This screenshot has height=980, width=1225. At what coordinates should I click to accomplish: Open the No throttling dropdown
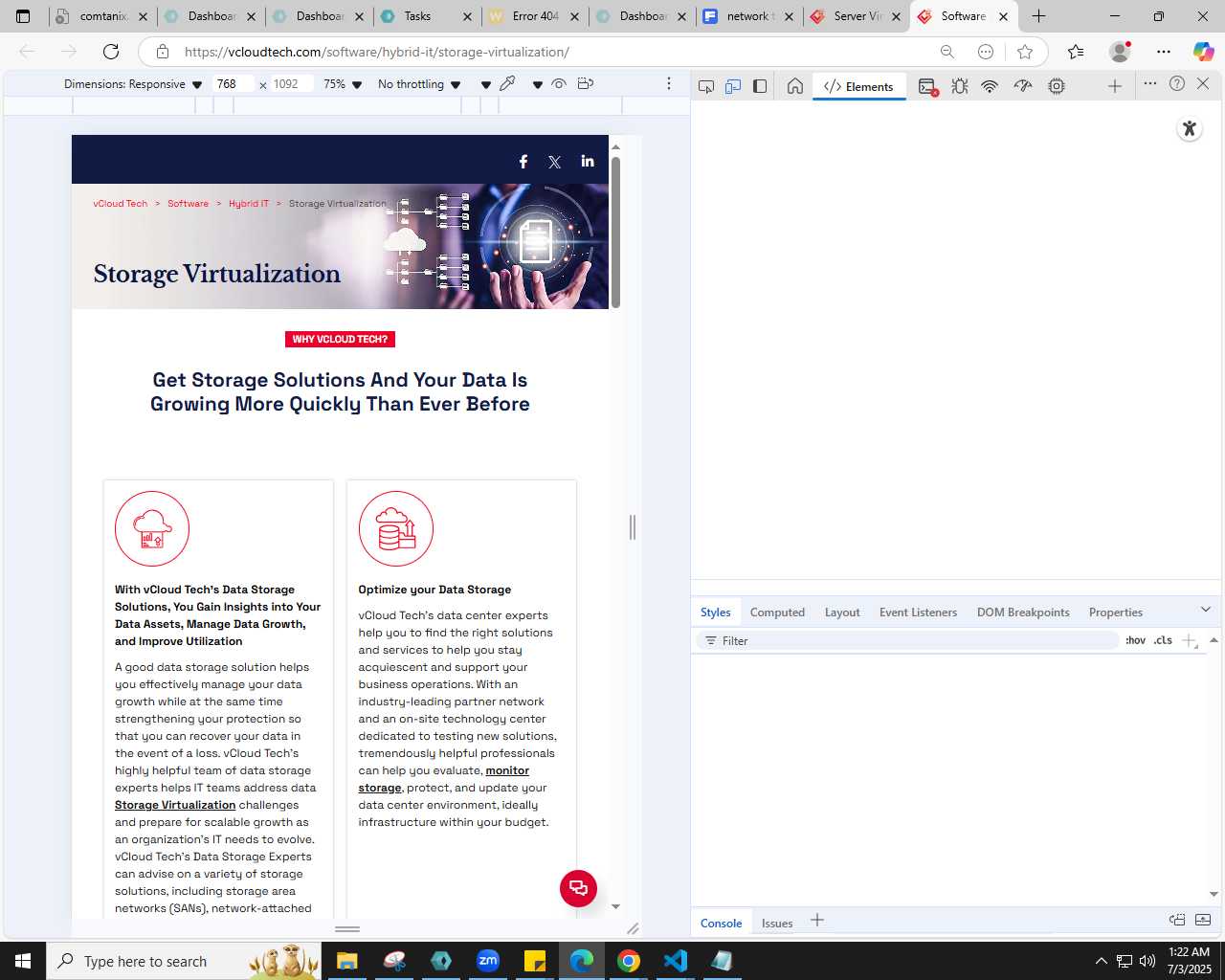(419, 84)
